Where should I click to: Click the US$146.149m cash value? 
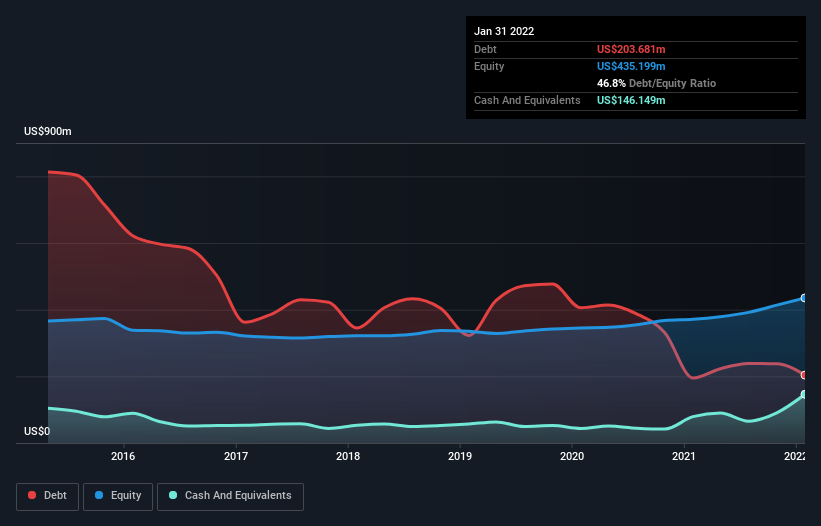(631, 100)
